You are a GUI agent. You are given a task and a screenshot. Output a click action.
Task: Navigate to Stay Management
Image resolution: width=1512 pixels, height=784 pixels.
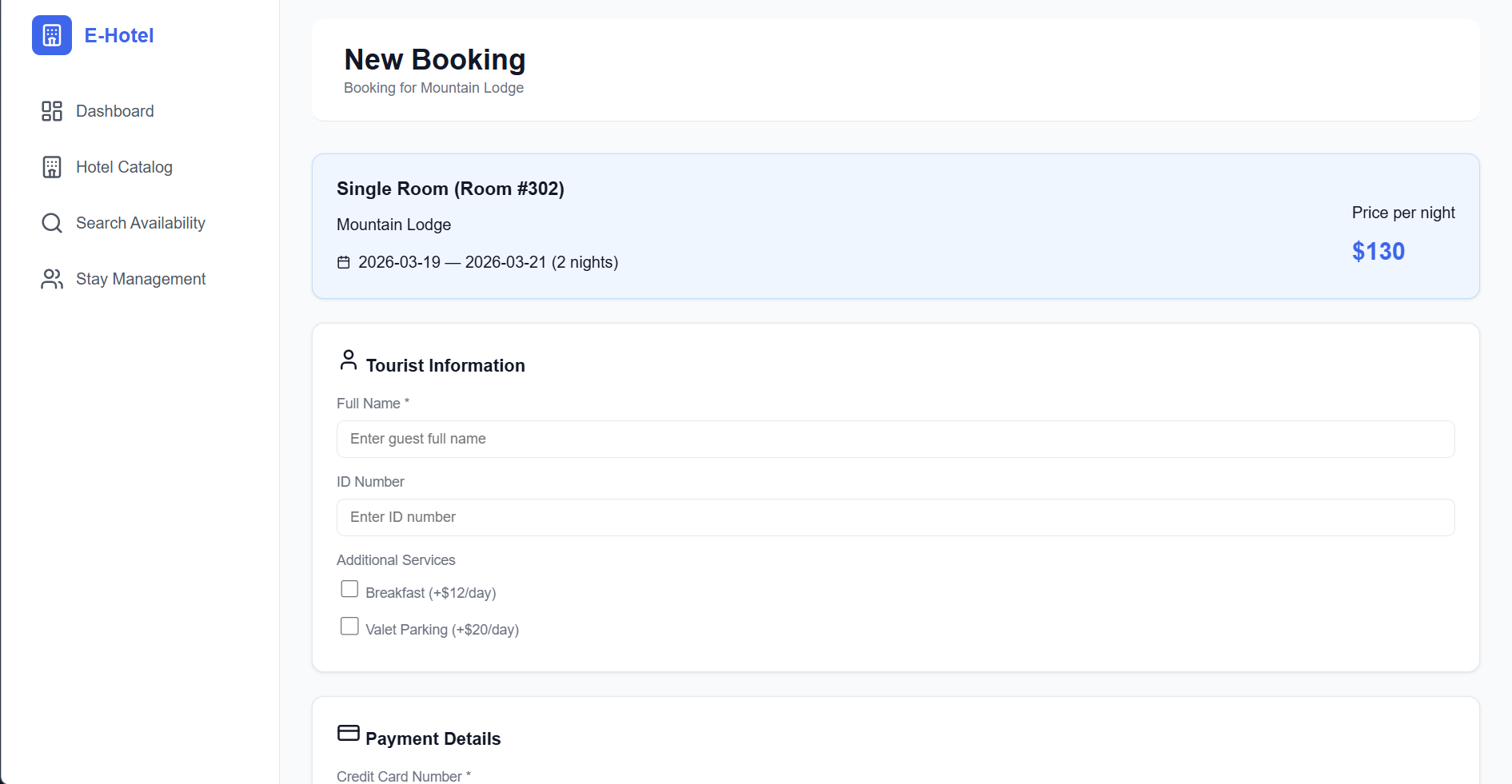[x=141, y=279]
